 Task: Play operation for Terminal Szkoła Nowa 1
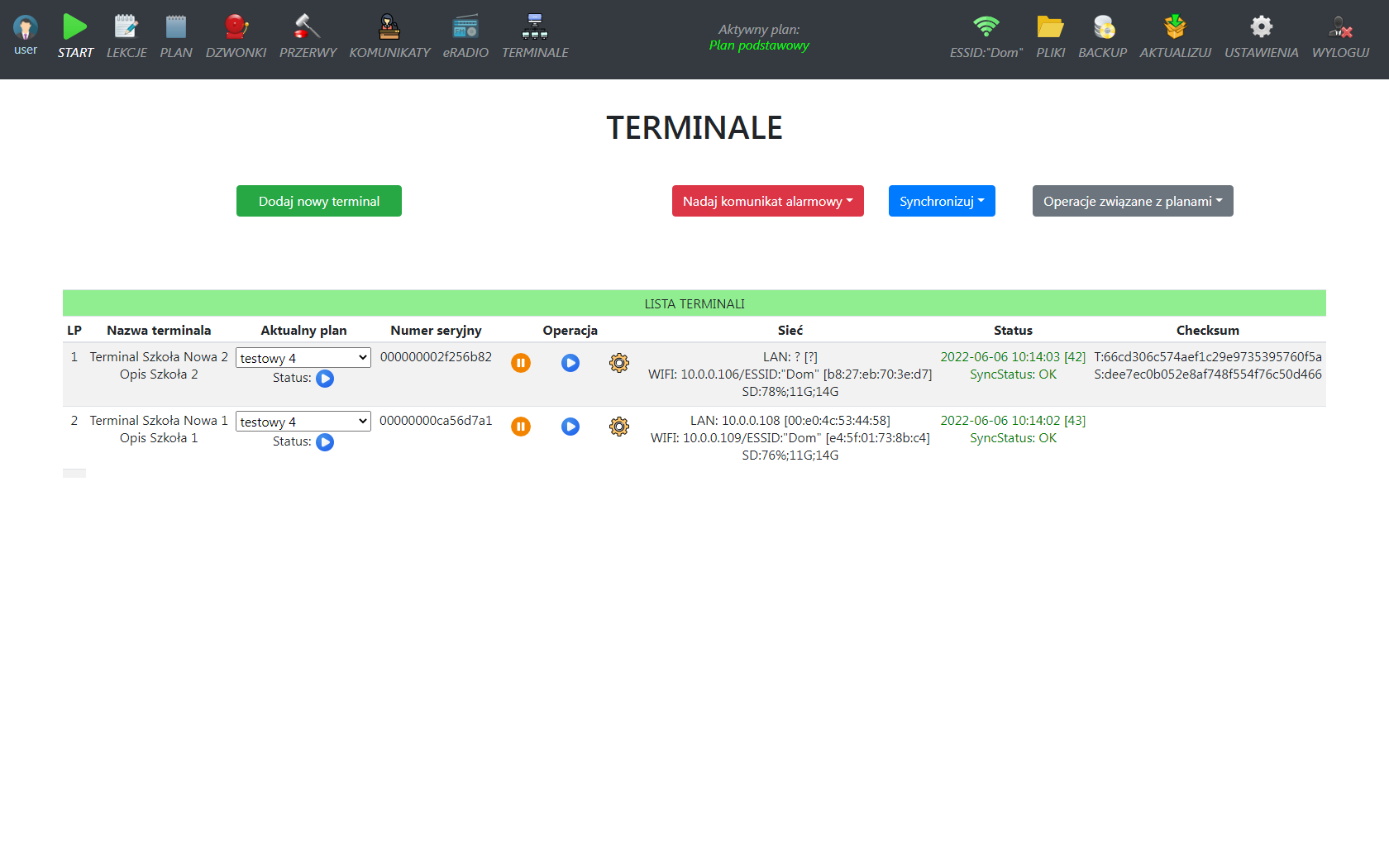click(x=570, y=427)
